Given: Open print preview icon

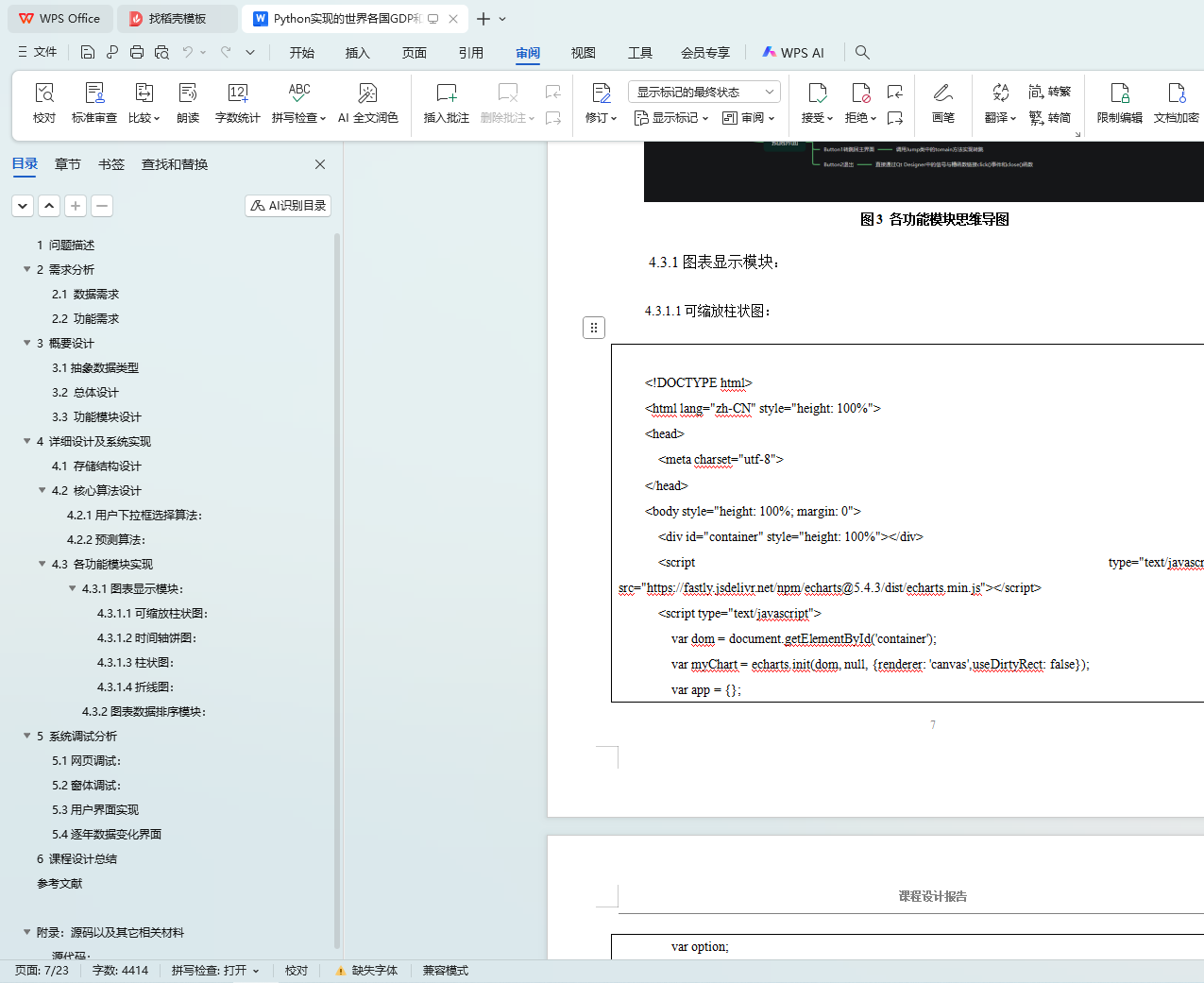Looking at the screenshot, I should point(161,52).
